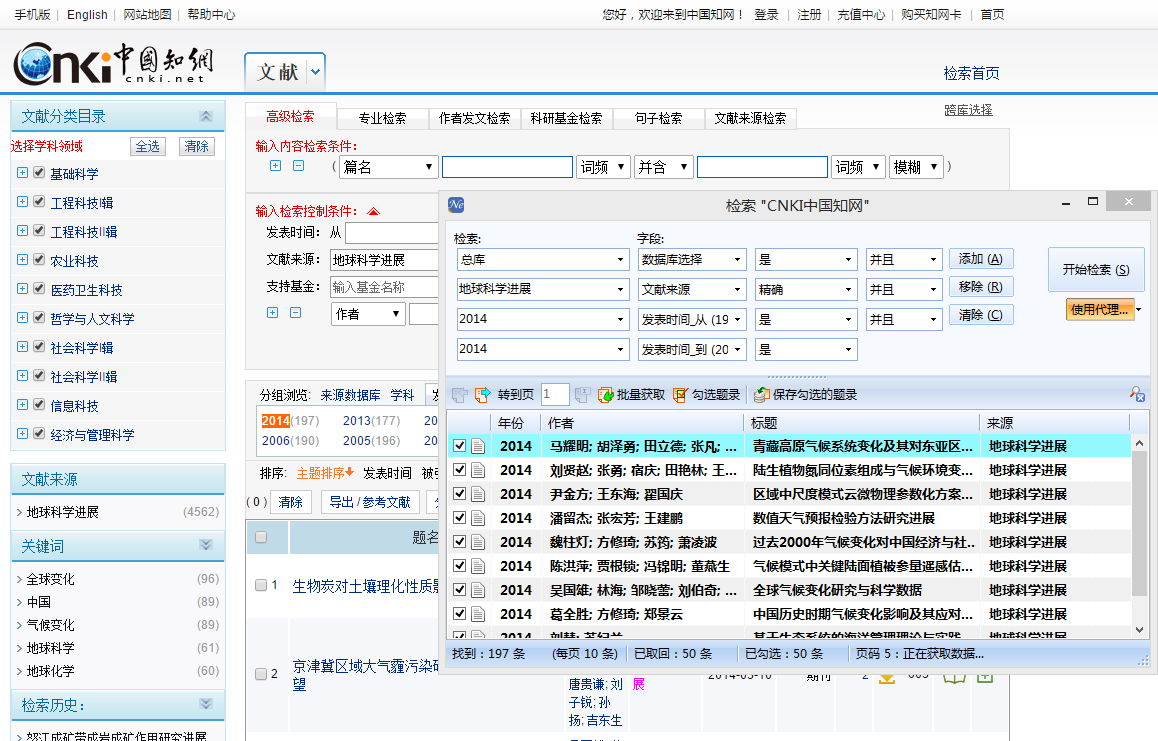
Task: Uncheck the 葛全胜 record checkbox
Action: (459, 614)
